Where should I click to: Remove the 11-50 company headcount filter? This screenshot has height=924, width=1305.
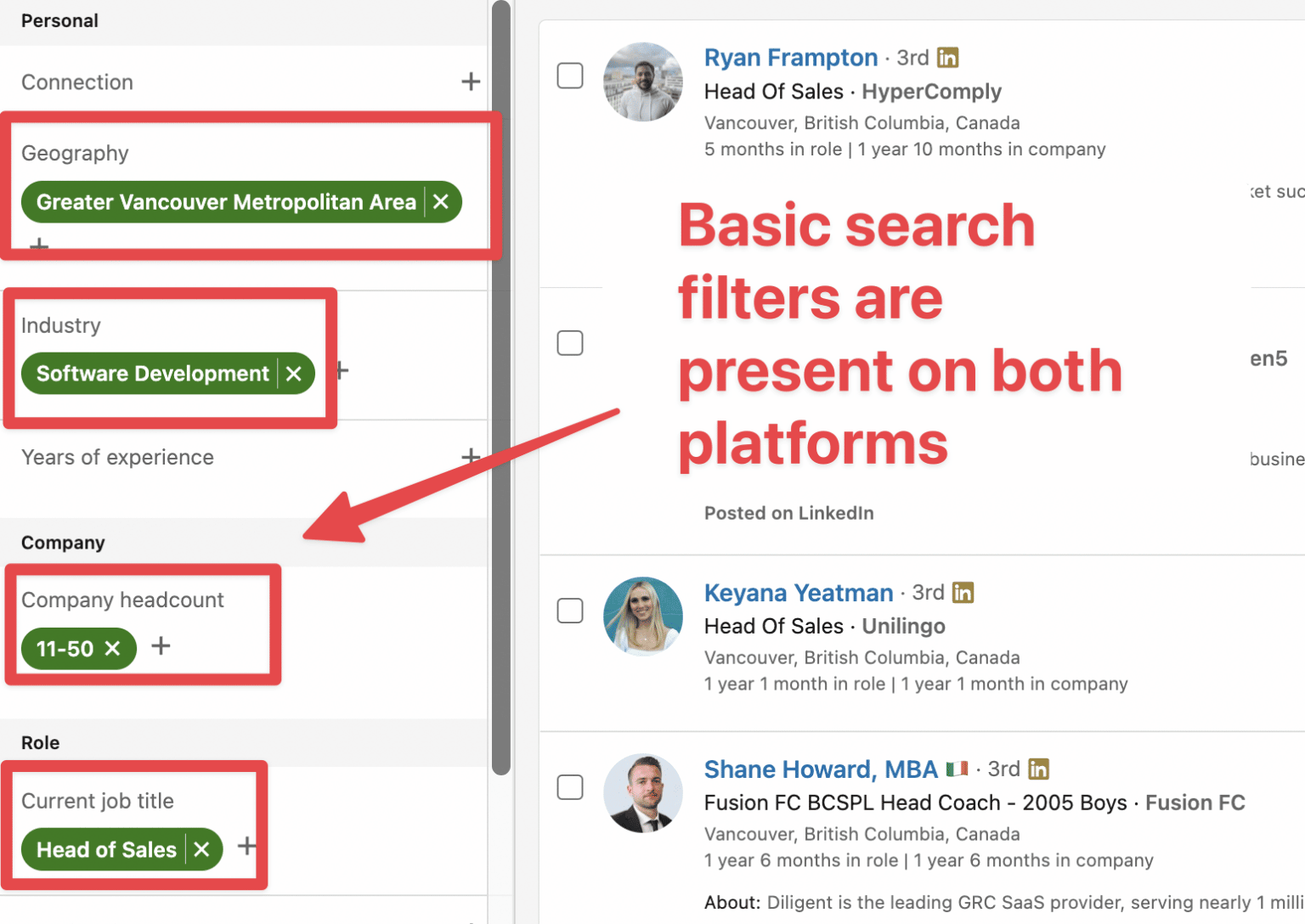pyautogui.click(x=112, y=648)
